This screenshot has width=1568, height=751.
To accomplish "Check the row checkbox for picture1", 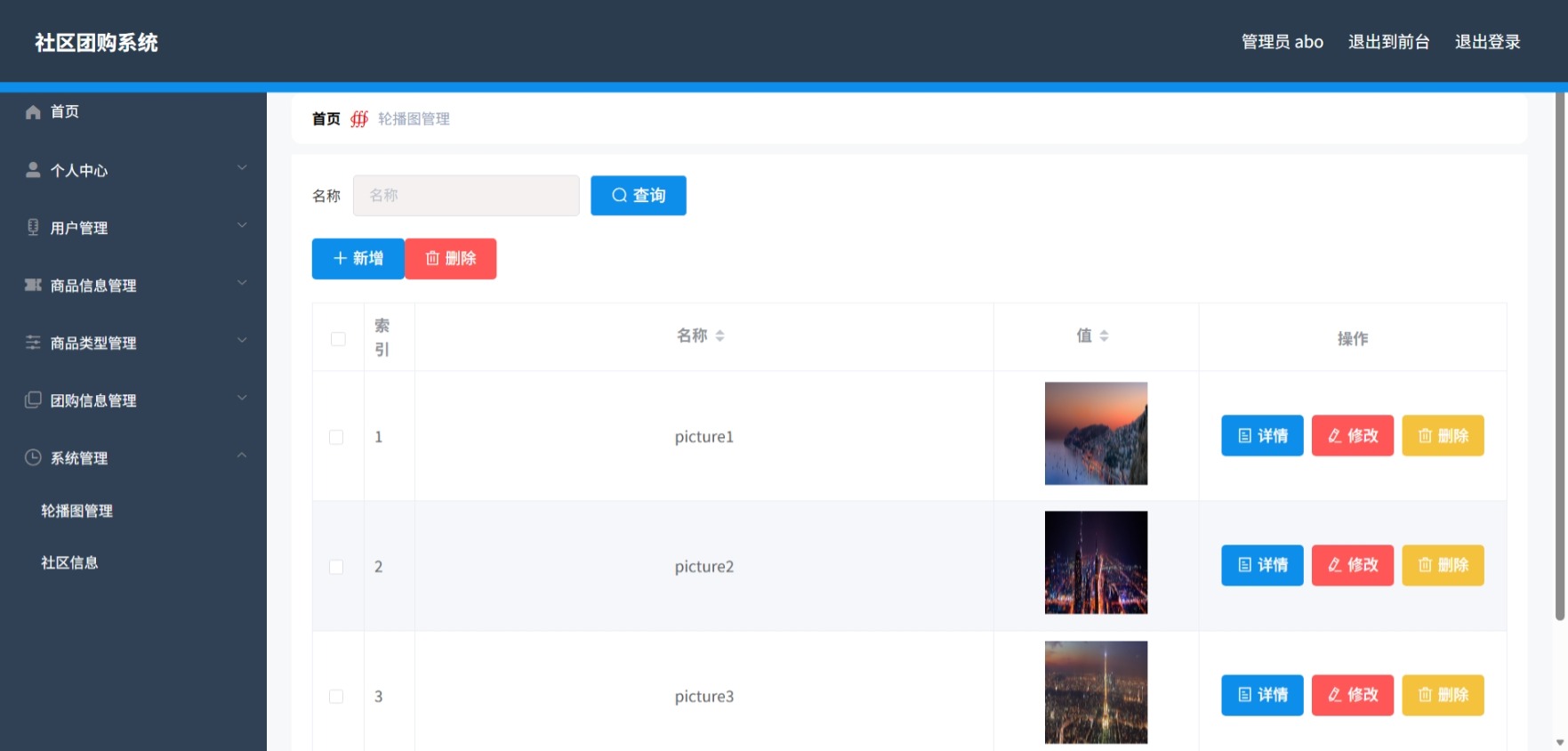I will (336, 437).
